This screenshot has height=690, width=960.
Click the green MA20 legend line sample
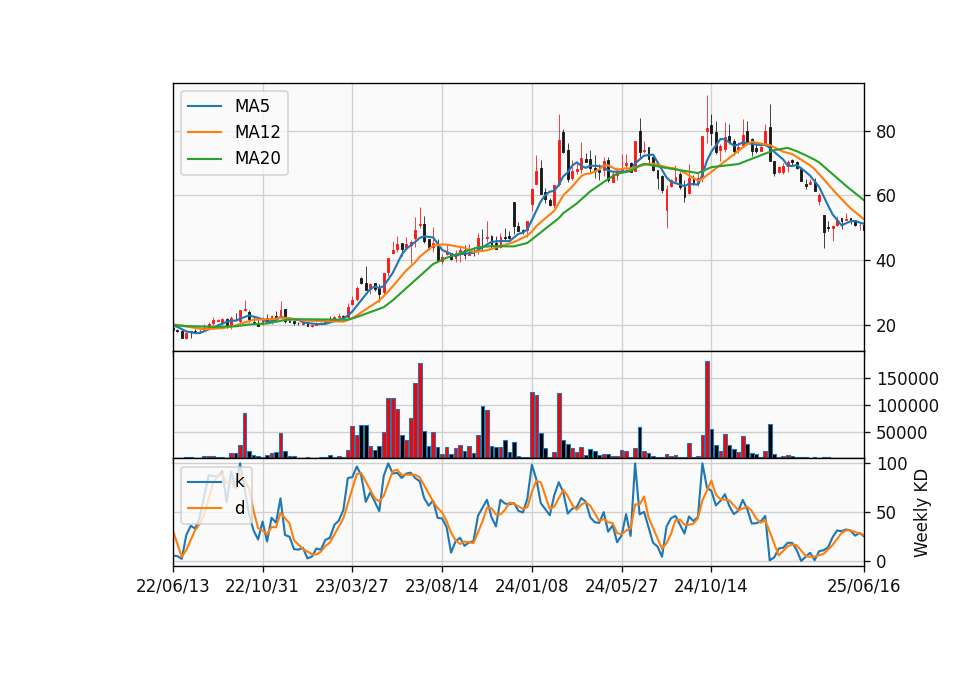(x=204, y=158)
